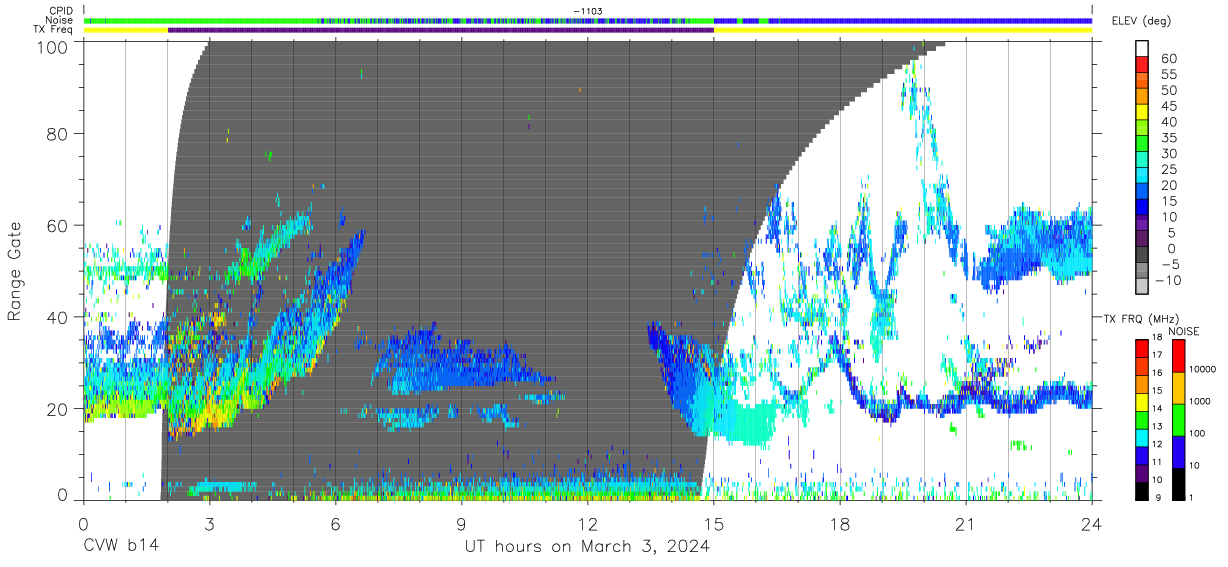Click the 'UT hours on March 3, 2024' title

coord(587,547)
